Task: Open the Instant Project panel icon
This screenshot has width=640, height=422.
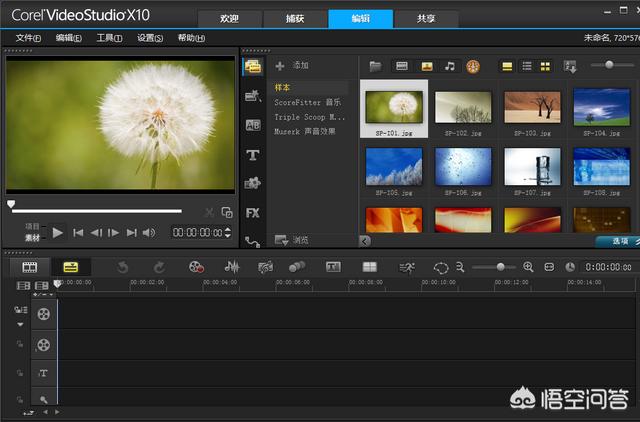Action: (253, 96)
